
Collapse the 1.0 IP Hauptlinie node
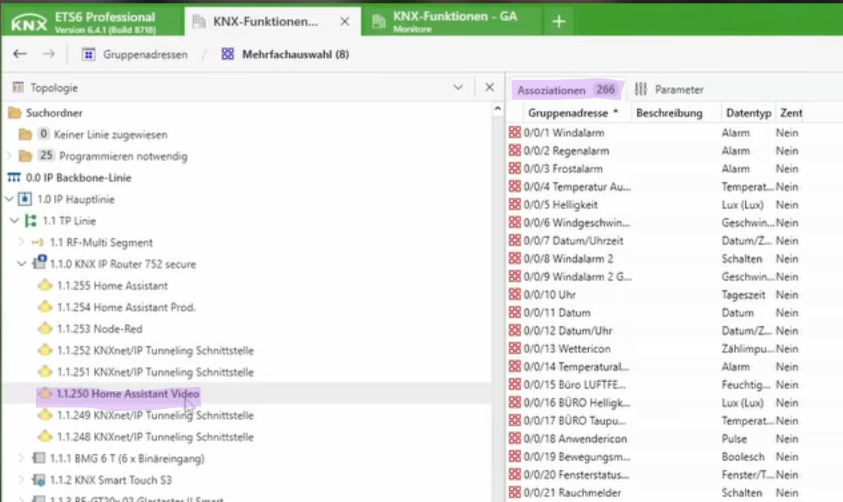[9, 199]
